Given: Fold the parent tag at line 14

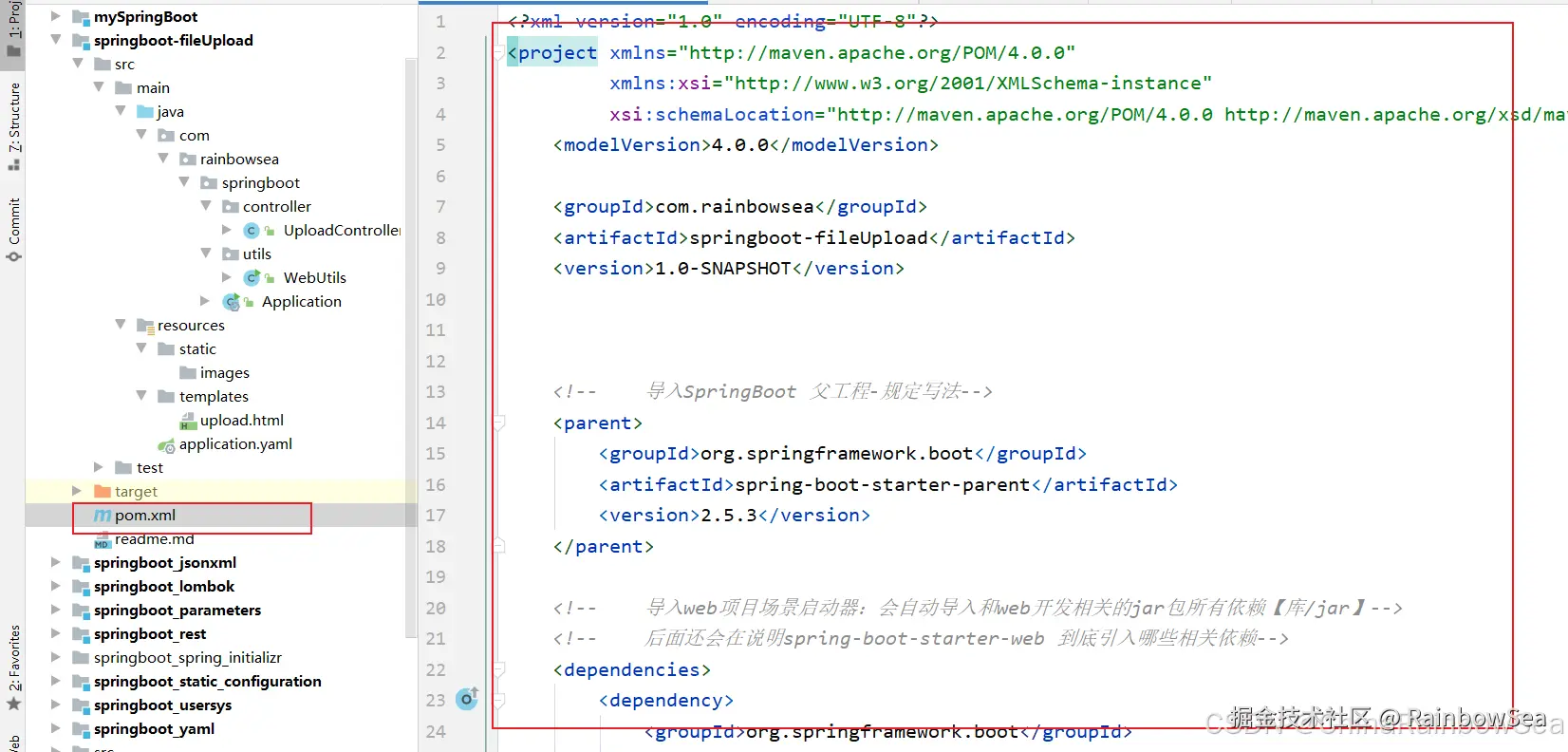Looking at the screenshot, I should 498,423.
